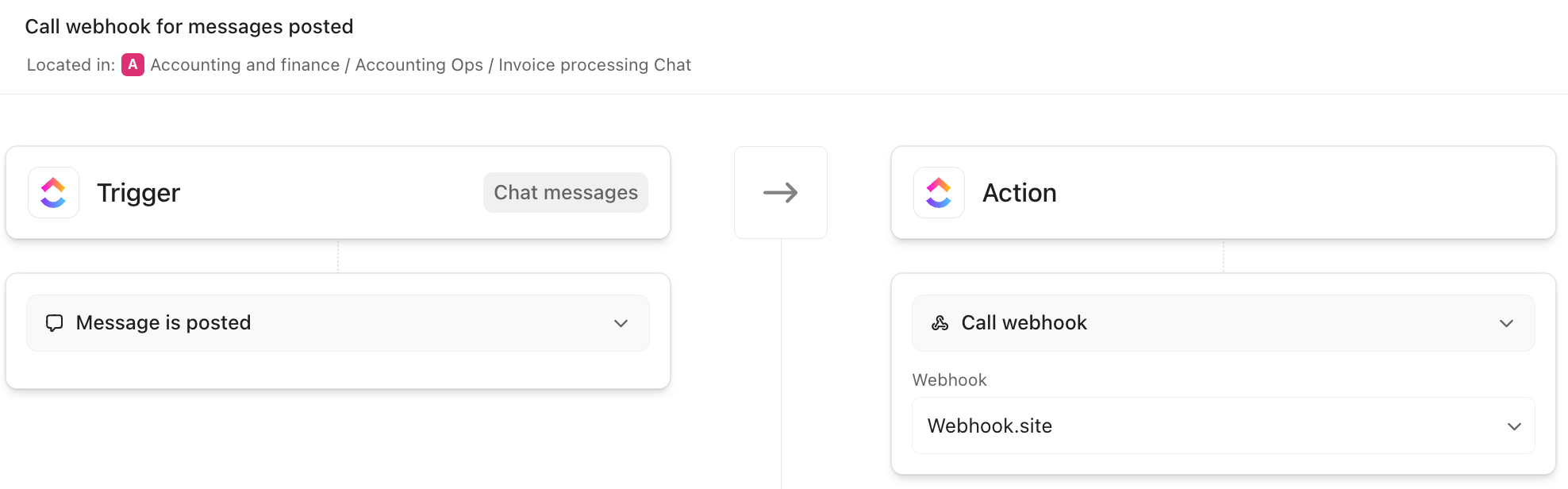
Task: Open the Accounting and finance breadcrumb
Action: 244,65
